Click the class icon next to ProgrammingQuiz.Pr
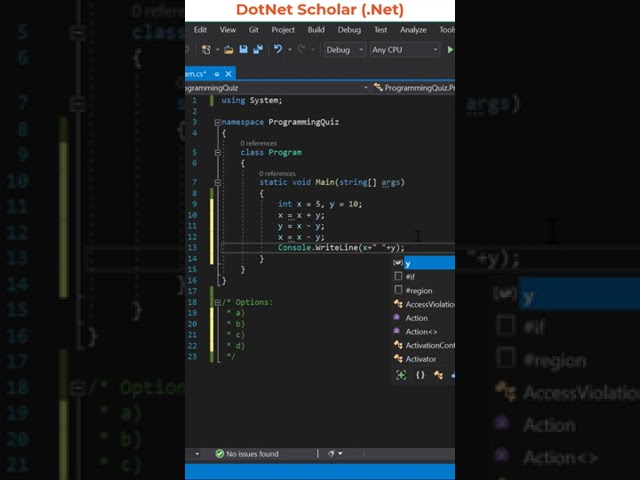The width and height of the screenshot is (640, 480). [378, 87]
